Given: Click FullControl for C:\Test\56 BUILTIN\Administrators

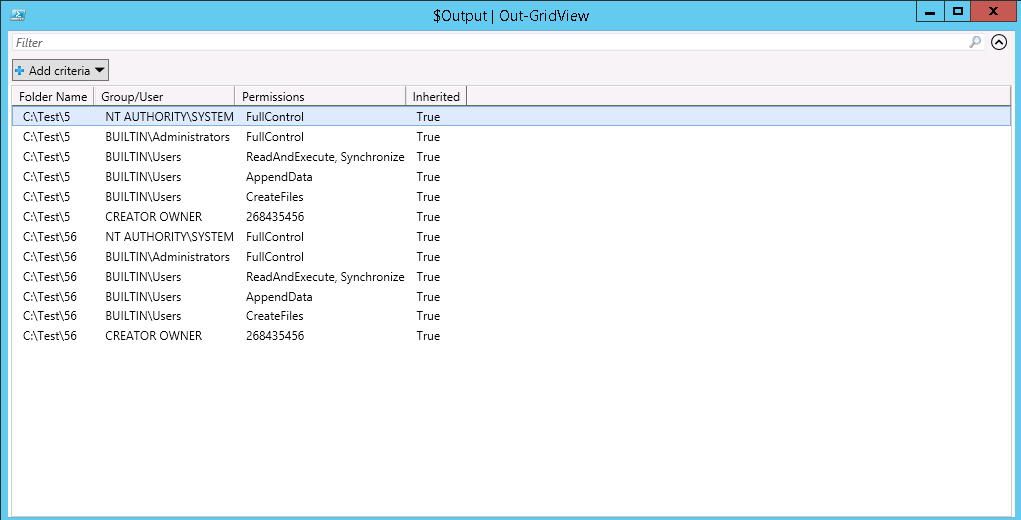Looking at the screenshot, I should coord(274,256).
